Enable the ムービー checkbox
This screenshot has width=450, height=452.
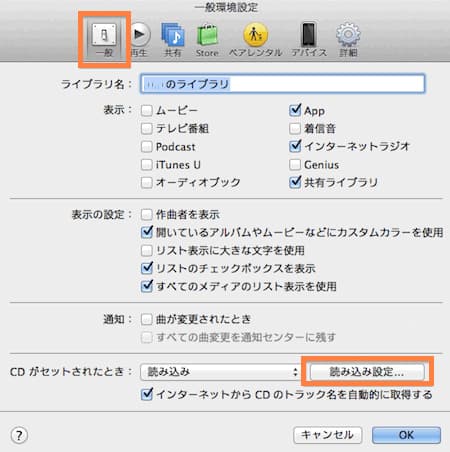pyautogui.click(x=146, y=110)
